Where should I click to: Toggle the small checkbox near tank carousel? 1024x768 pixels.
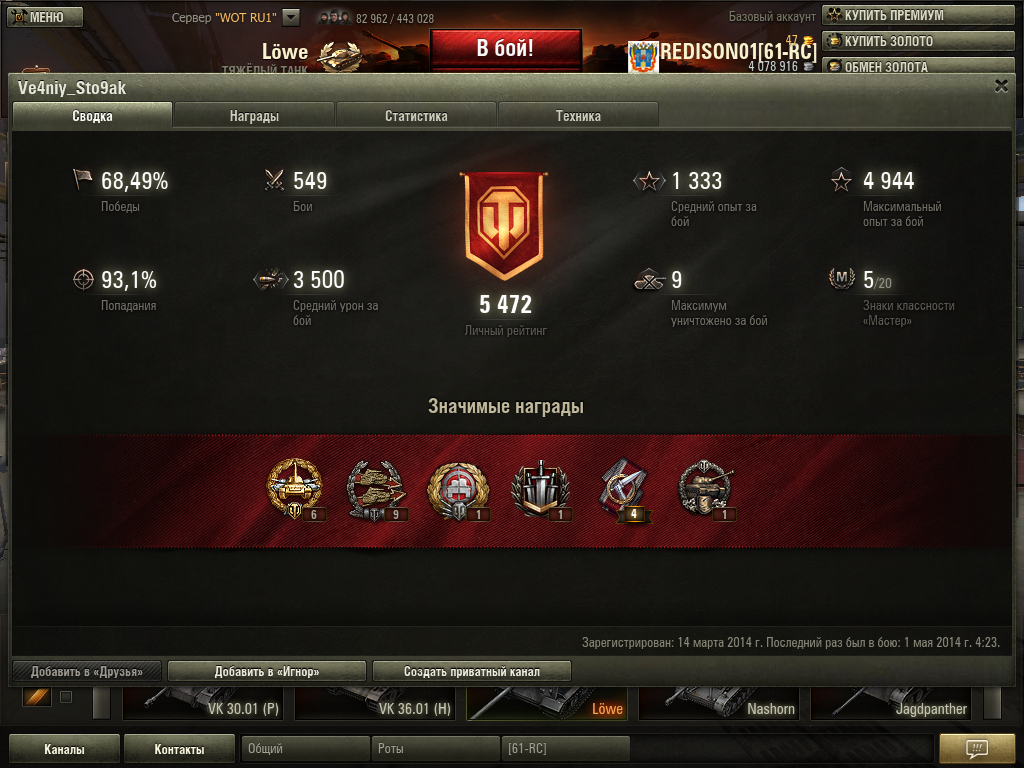point(66,697)
